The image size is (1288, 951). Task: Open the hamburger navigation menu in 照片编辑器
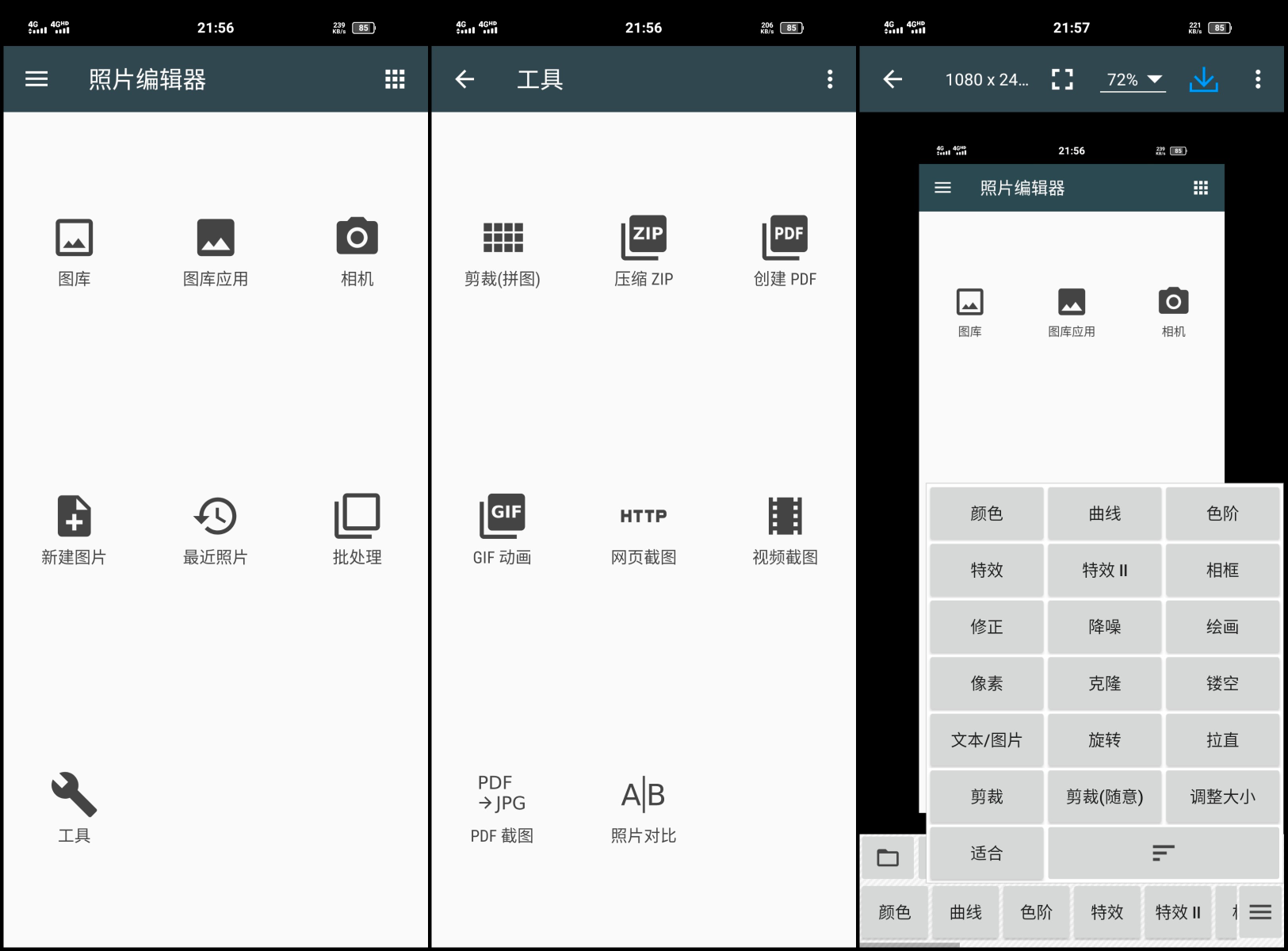pos(36,79)
